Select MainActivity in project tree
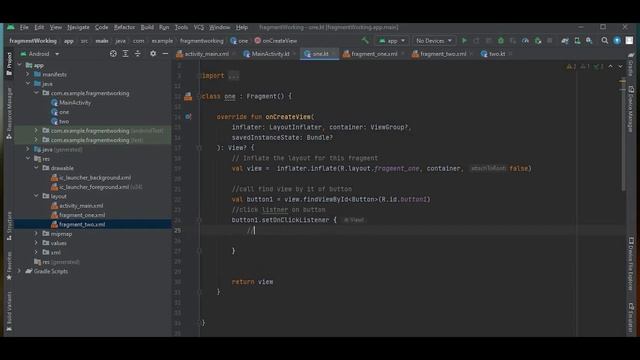 (x=75, y=102)
